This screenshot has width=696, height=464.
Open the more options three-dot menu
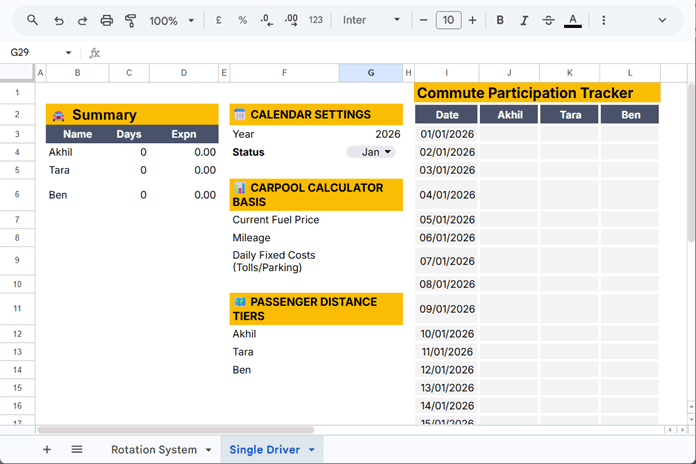tap(603, 20)
